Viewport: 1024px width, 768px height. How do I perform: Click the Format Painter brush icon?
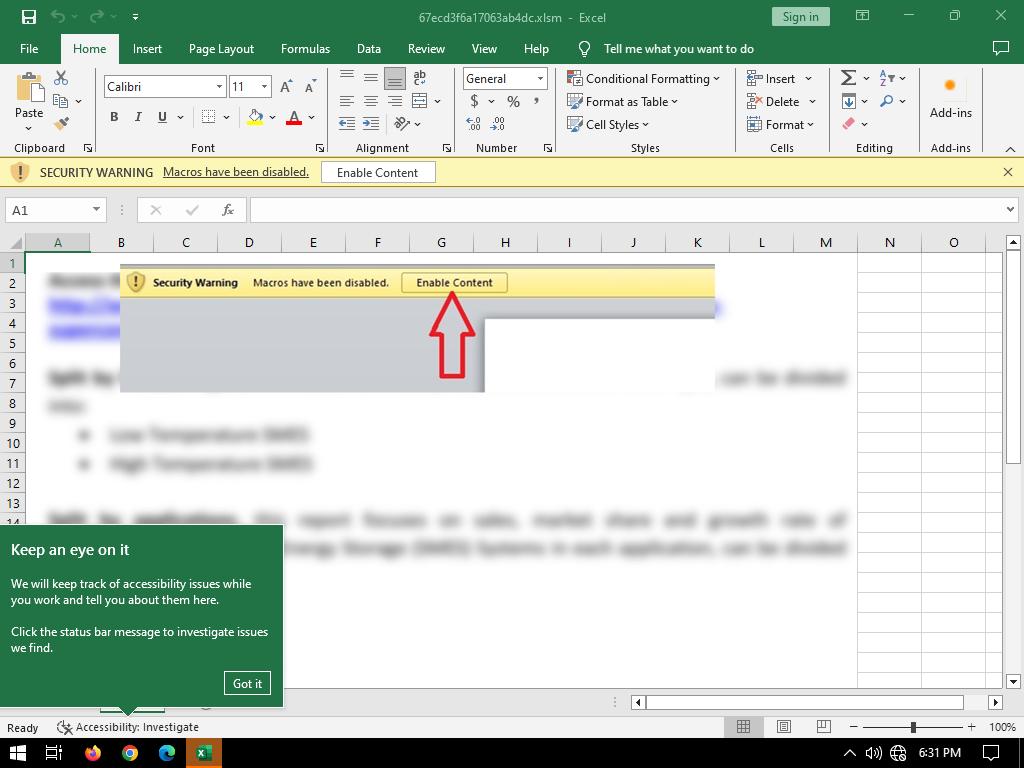[61, 124]
